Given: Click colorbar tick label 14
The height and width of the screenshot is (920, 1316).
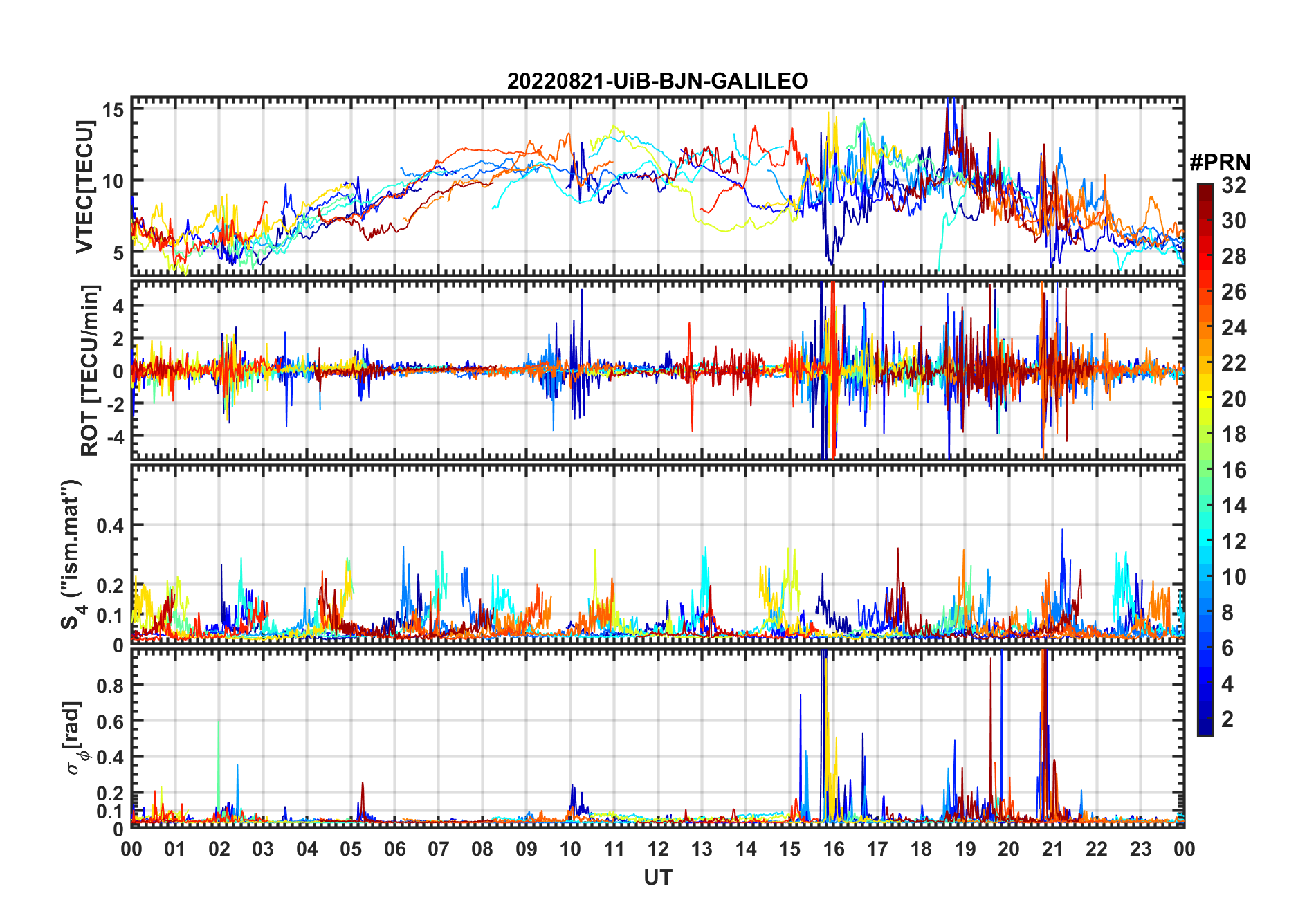Looking at the screenshot, I should point(1234,505).
